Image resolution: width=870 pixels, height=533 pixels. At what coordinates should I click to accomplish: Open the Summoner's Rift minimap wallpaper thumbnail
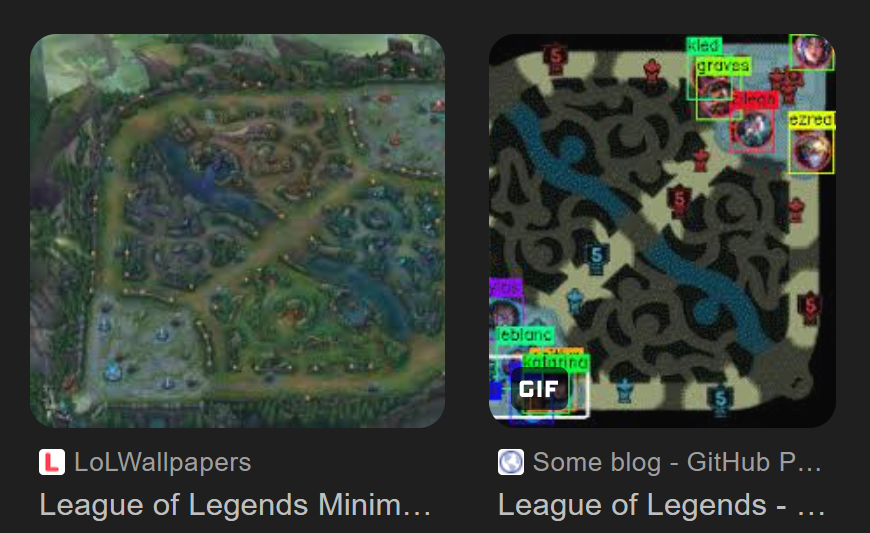[237, 231]
